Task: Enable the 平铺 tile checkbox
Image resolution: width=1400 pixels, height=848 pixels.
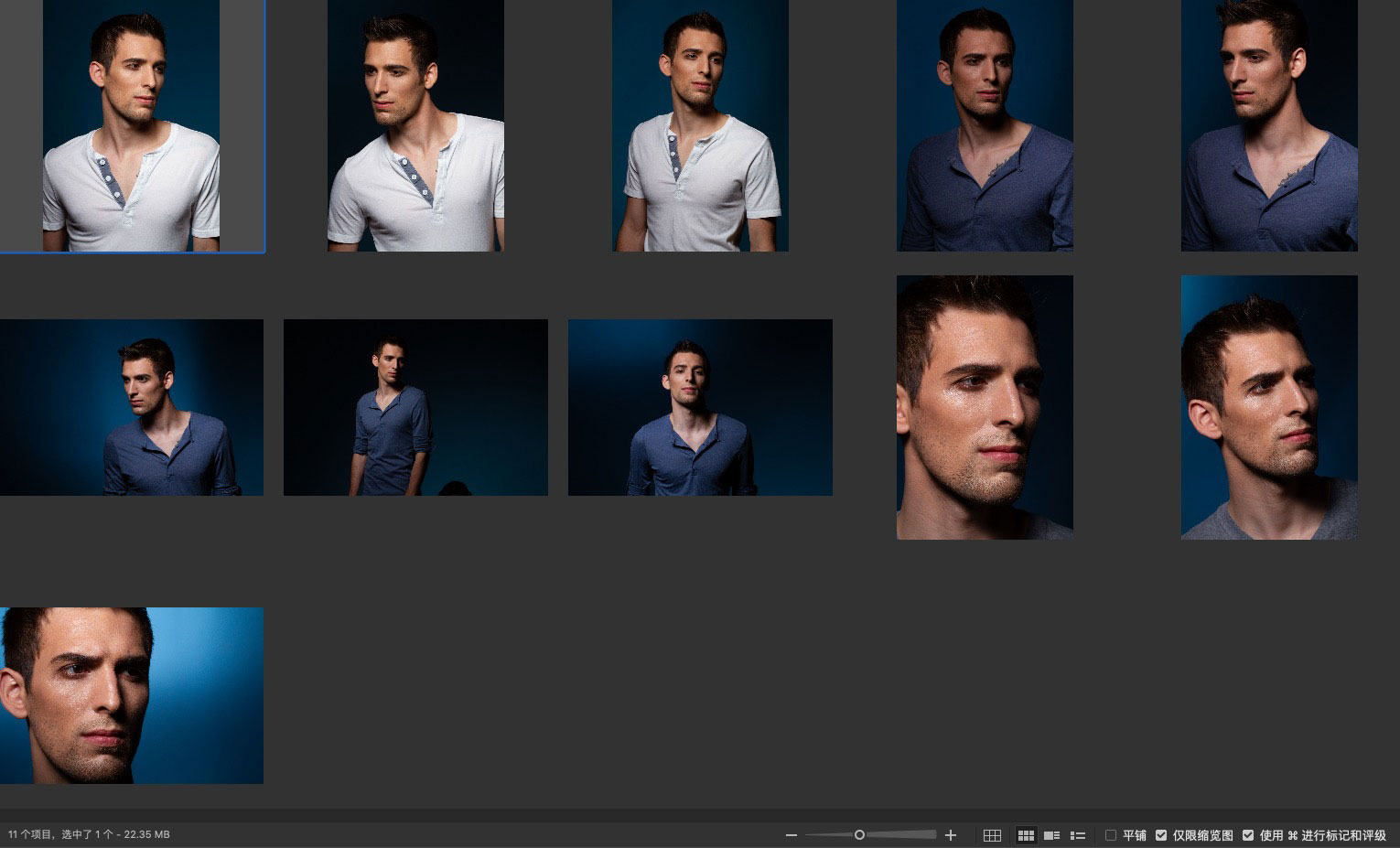Action: [x=1111, y=835]
